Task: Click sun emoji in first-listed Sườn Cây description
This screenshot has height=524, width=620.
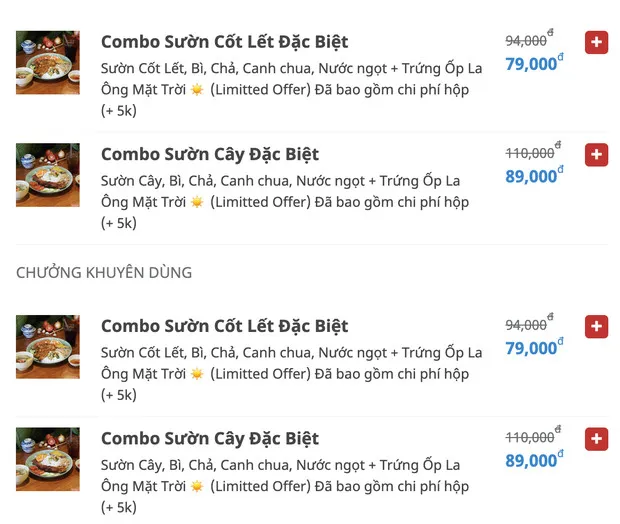Action: 197,203
